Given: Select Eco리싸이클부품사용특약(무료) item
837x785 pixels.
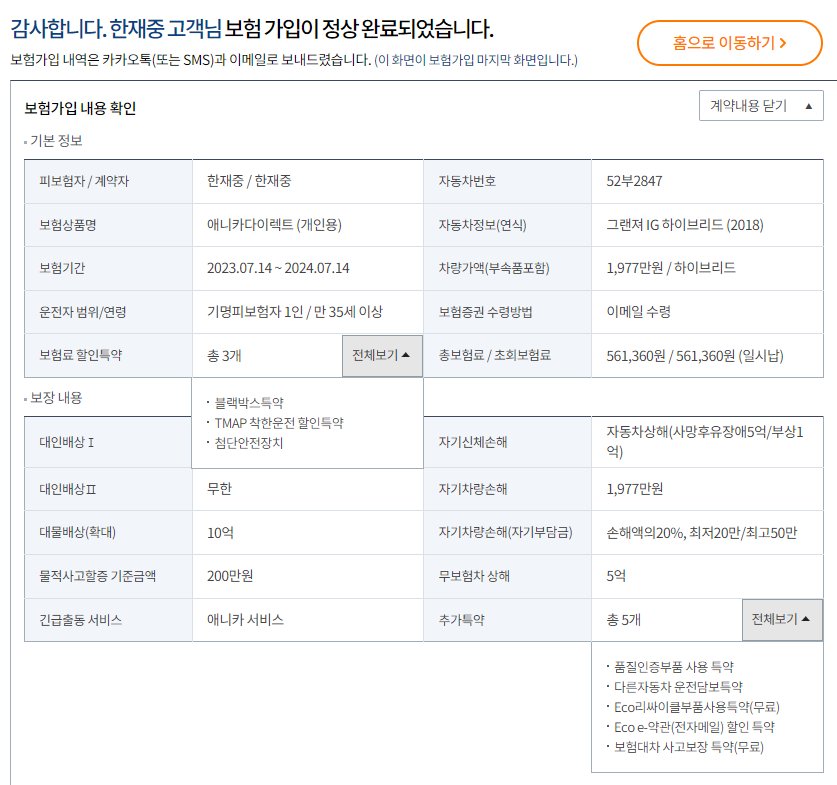Looking at the screenshot, I should click(688, 707).
